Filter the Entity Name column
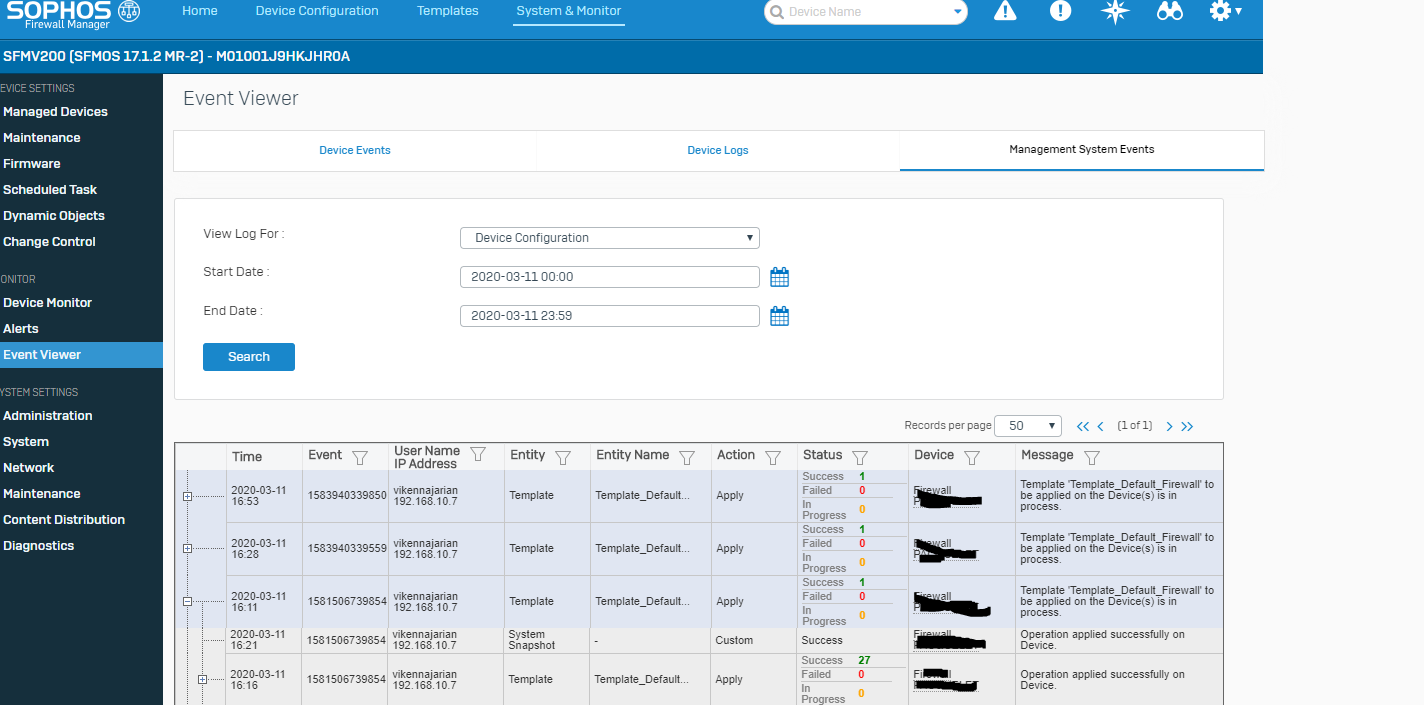 [687, 457]
